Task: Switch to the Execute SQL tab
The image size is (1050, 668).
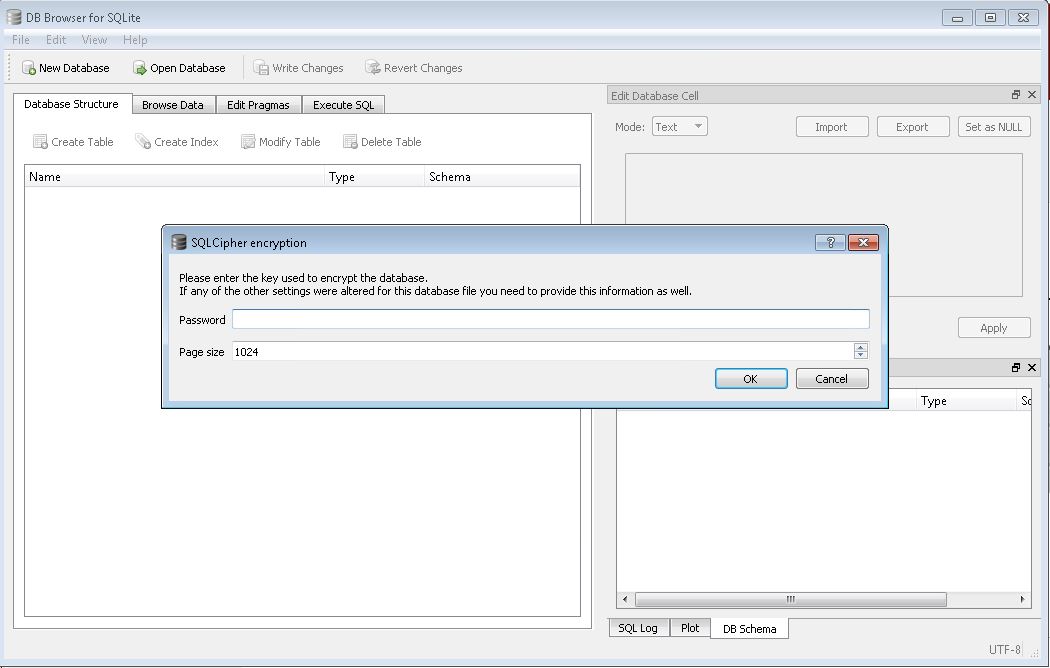Action: (344, 104)
